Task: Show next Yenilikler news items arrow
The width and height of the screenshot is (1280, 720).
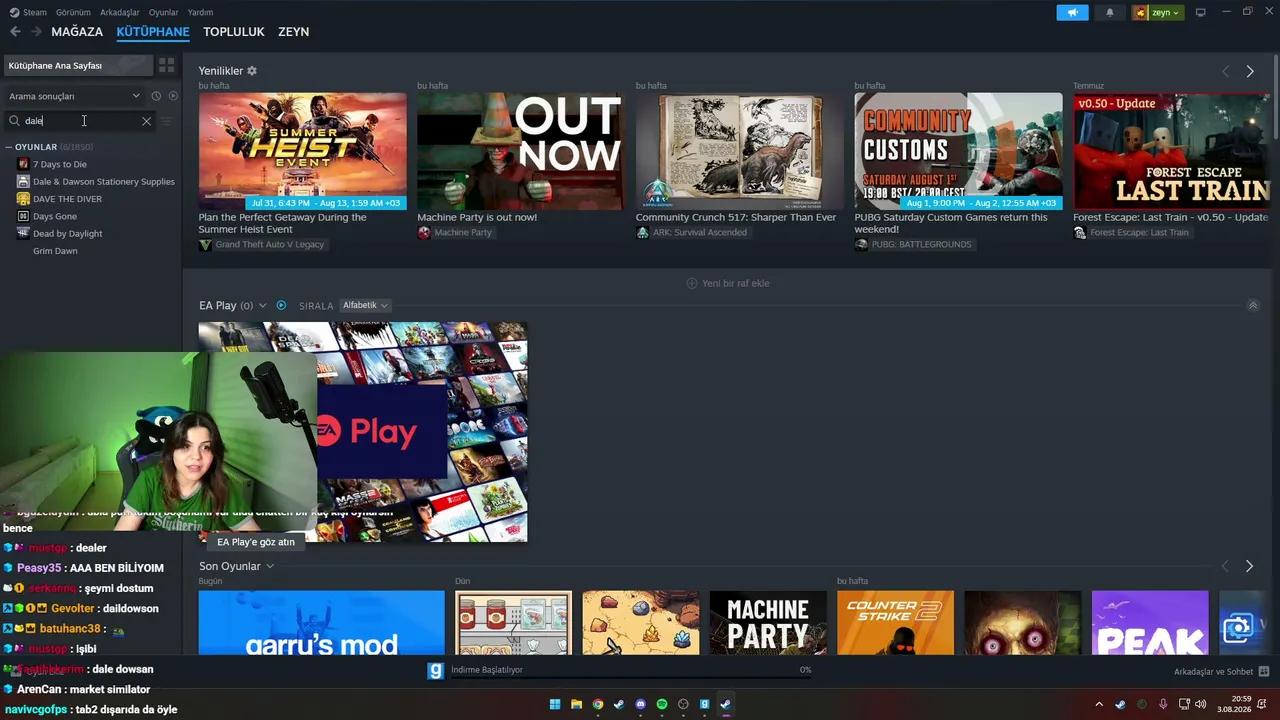Action: coord(1250,71)
